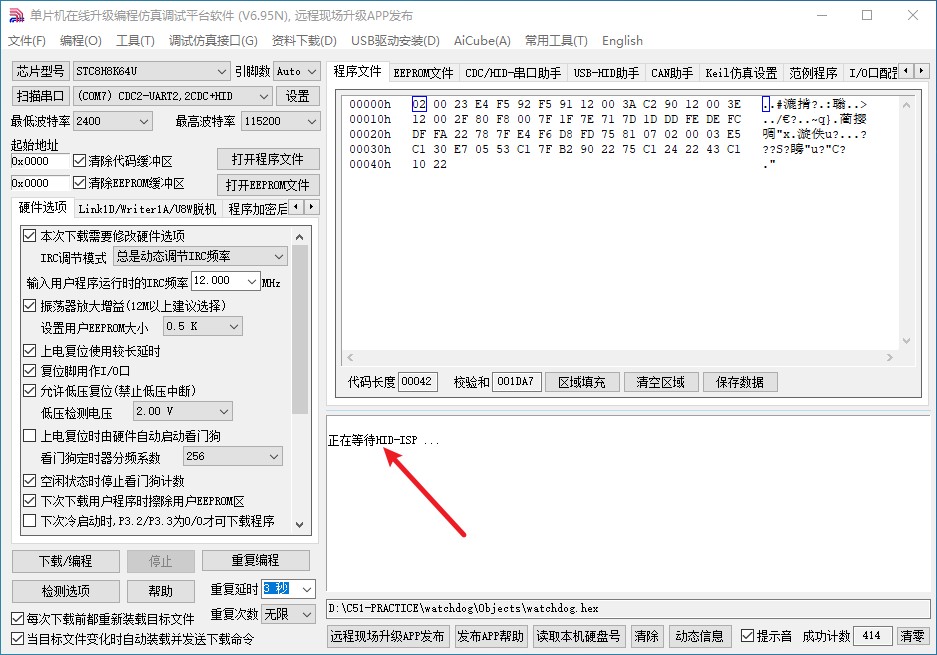Click 代码长度 00042 field
The width and height of the screenshot is (937, 655).
click(417, 381)
